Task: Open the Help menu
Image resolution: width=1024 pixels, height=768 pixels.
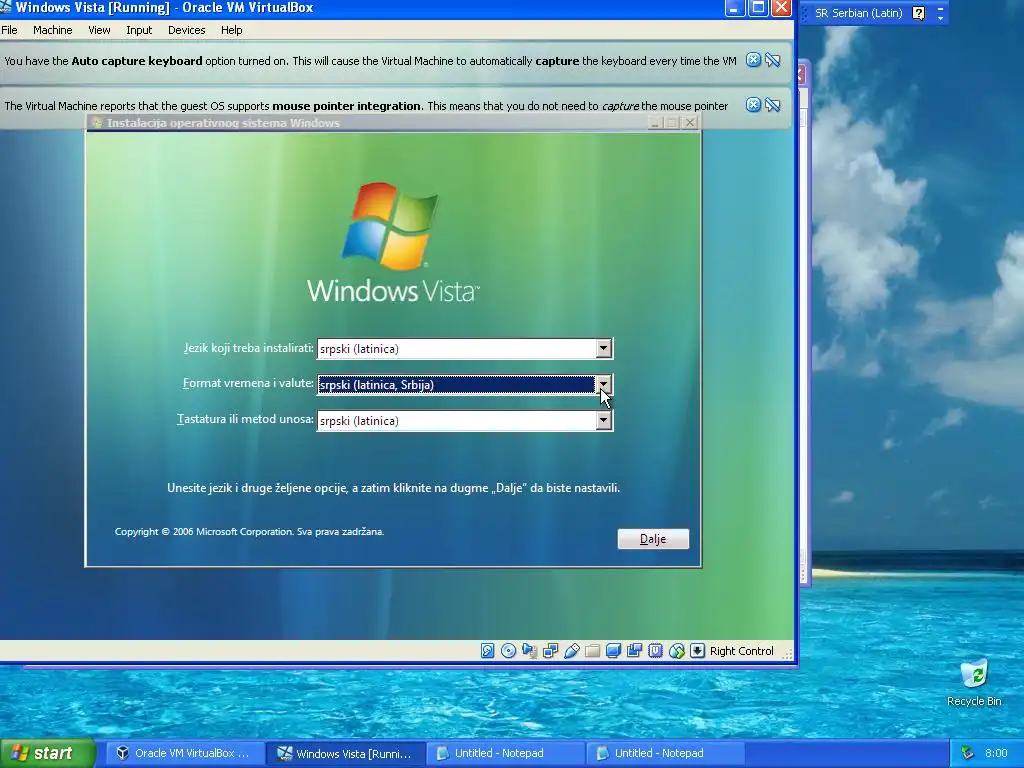Action: coord(231,30)
